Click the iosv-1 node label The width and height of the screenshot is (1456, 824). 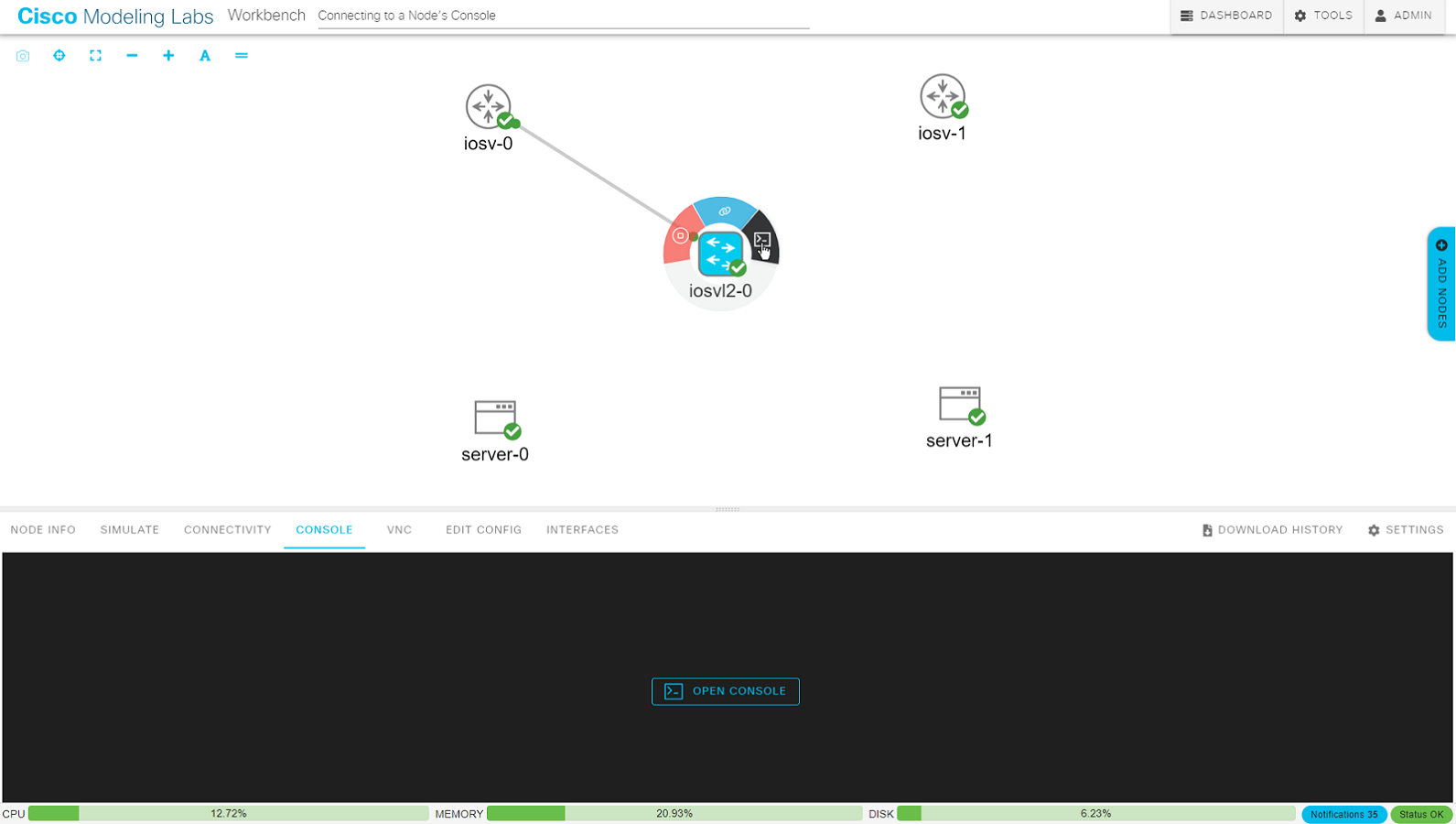(943, 134)
